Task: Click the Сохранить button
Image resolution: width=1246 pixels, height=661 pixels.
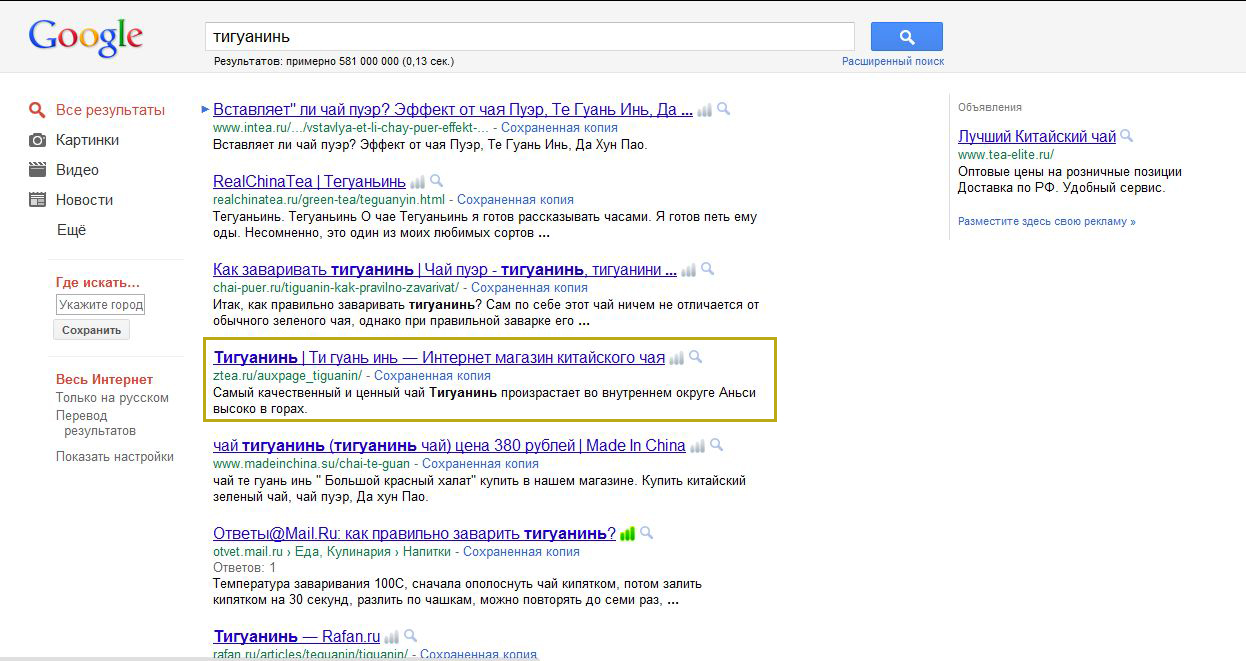Action: 91,330
